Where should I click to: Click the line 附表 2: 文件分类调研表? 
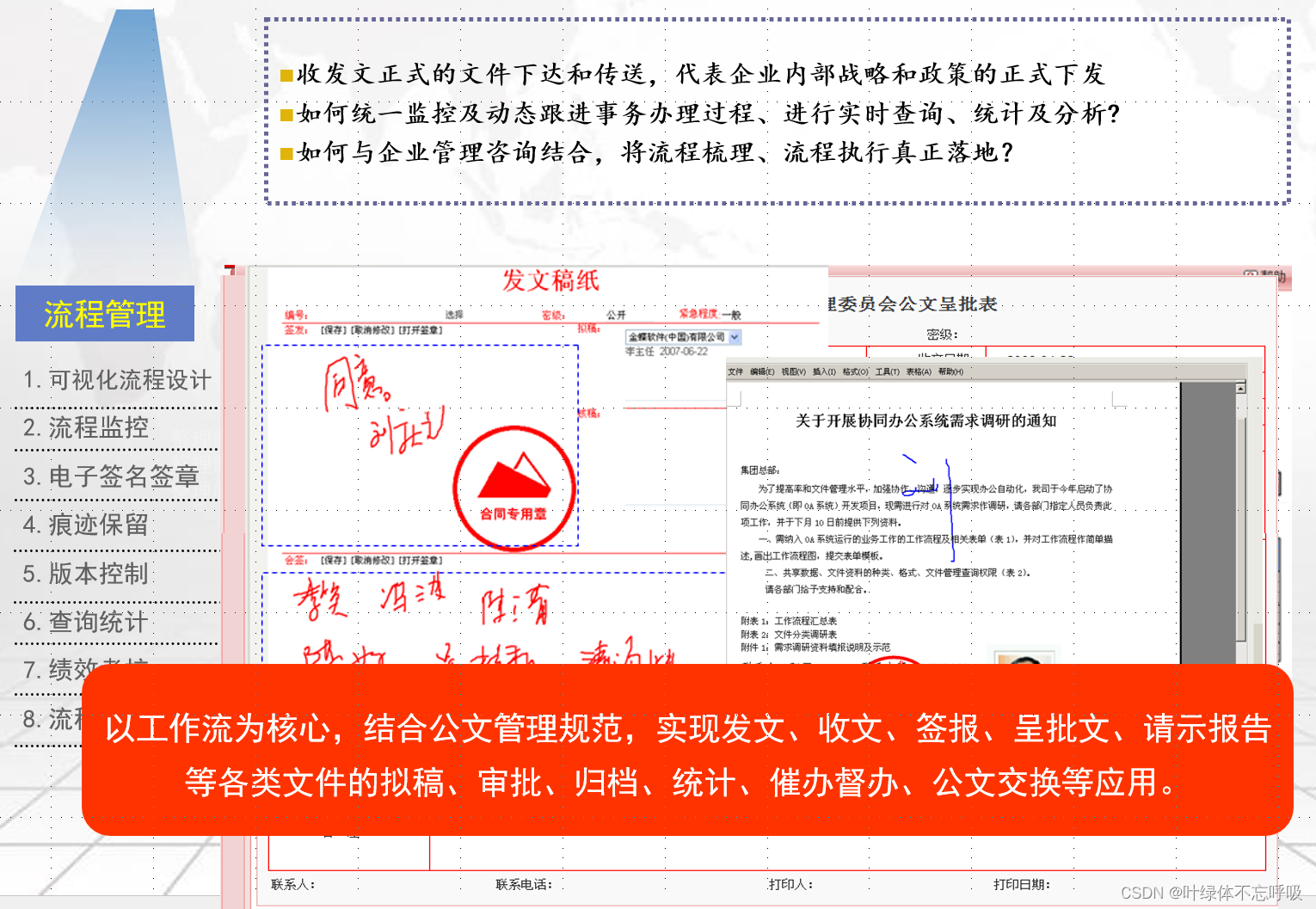coord(789,635)
